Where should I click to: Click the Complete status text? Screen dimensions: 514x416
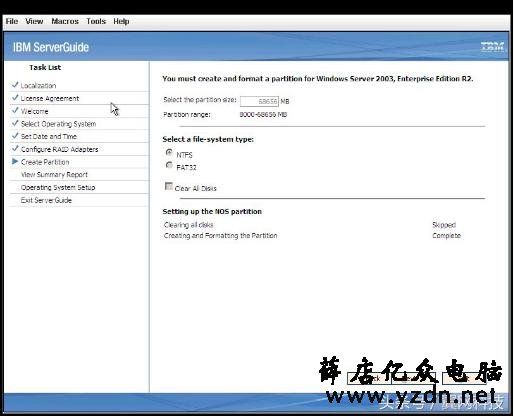pos(447,236)
